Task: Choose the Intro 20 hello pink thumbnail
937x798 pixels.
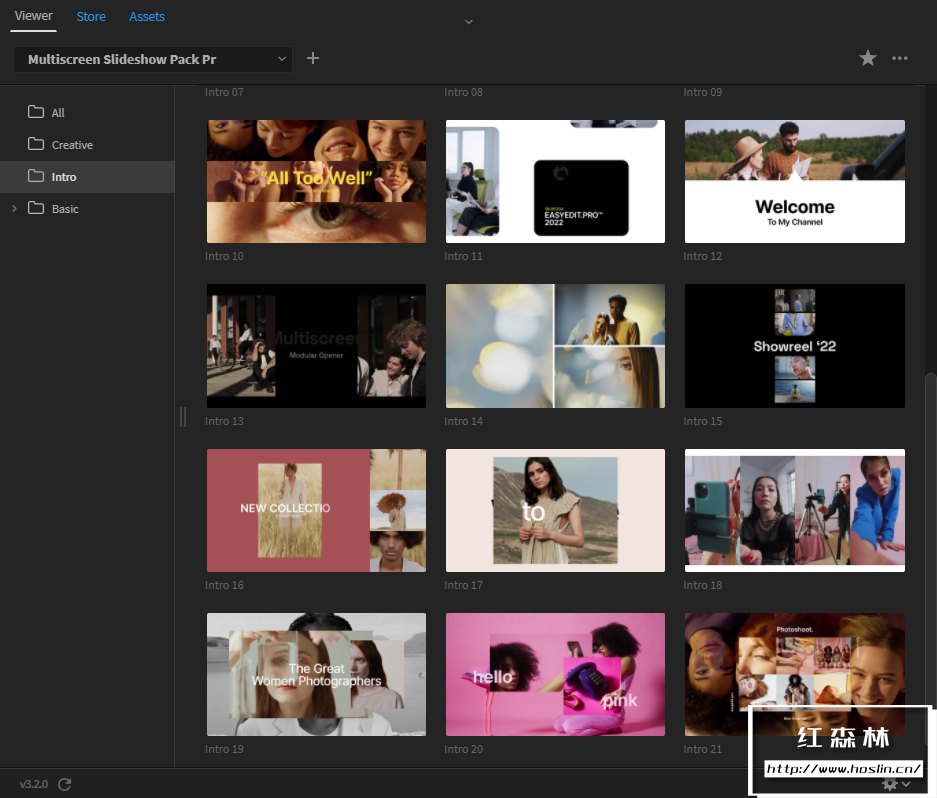Action: click(x=555, y=674)
